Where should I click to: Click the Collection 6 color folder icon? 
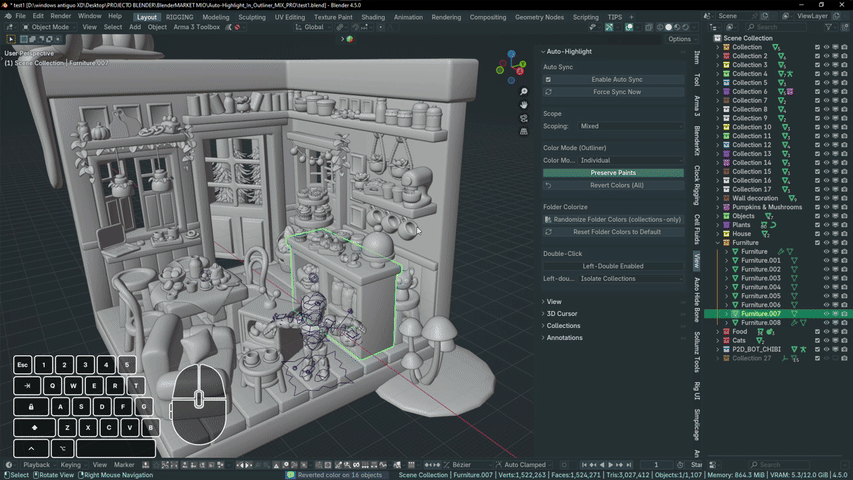pos(726,91)
